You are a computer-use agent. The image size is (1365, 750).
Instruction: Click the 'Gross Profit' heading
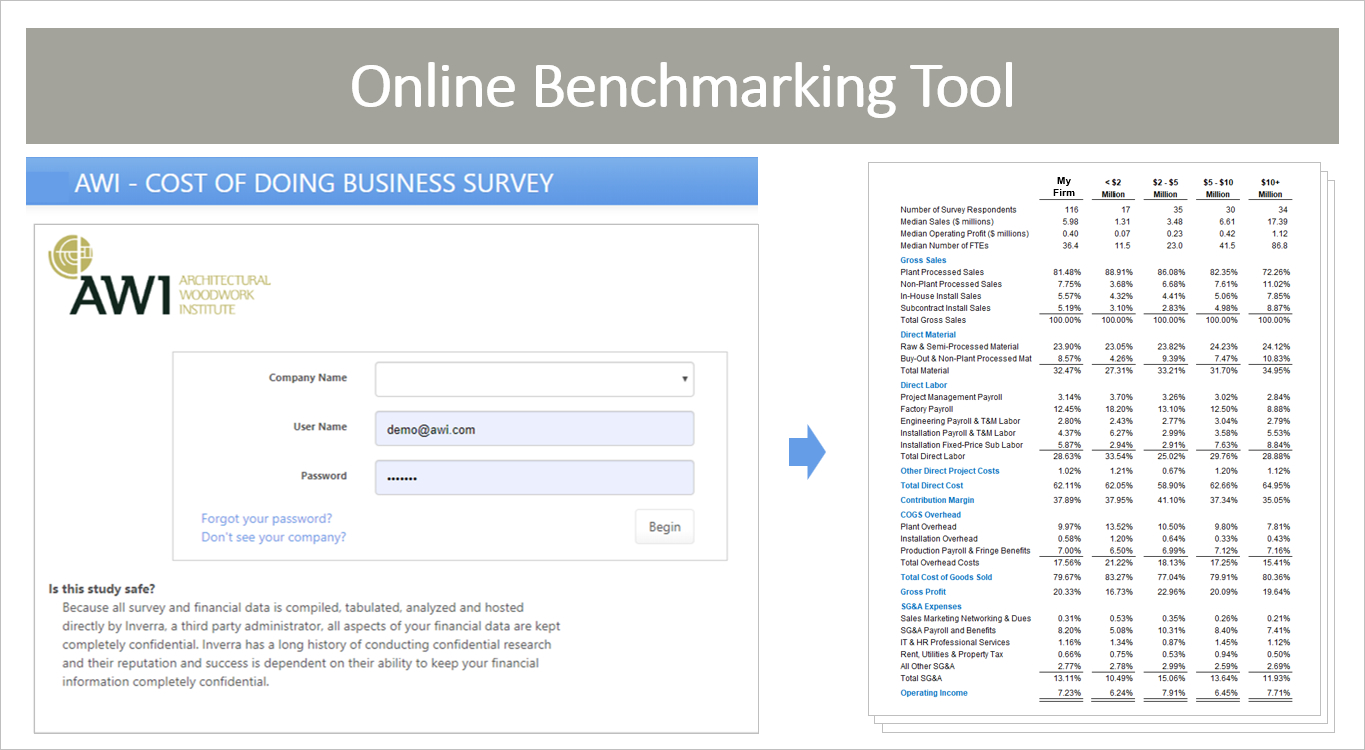click(x=923, y=592)
